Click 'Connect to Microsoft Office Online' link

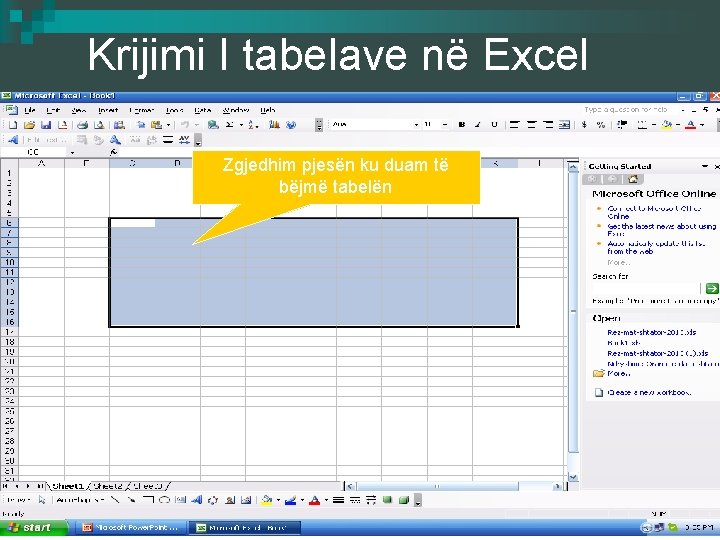[x=654, y=212]
